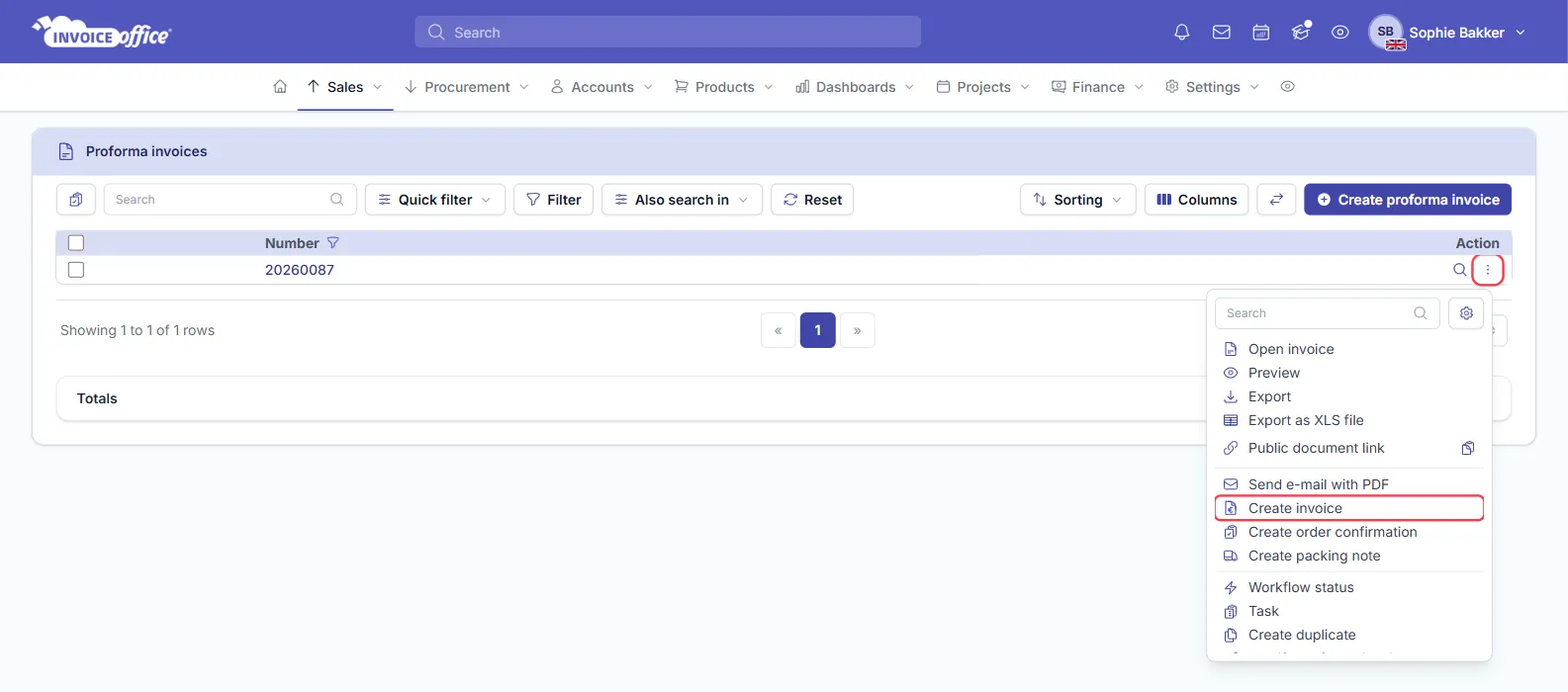
Task: Choose Create packing note
Action: 1349,556
